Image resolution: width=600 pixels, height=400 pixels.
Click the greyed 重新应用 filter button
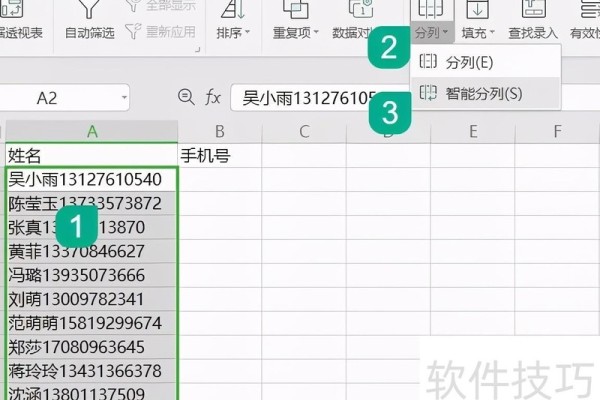pyautogui.click(x=161, y=31)
